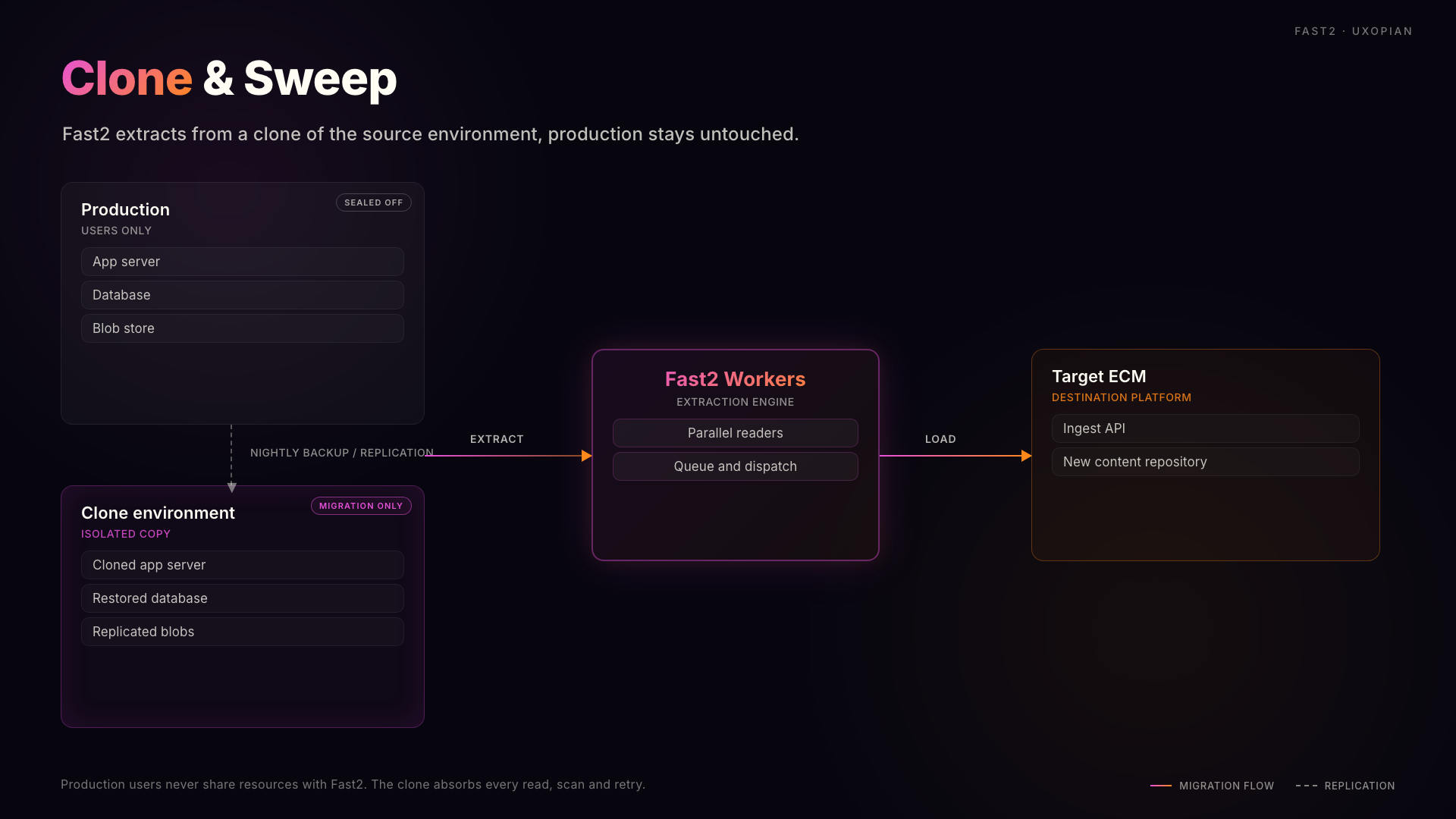Click the SEALED OFF badge on Production
The height and width of the screenshot is (819, 1456).
click(373, 202)
